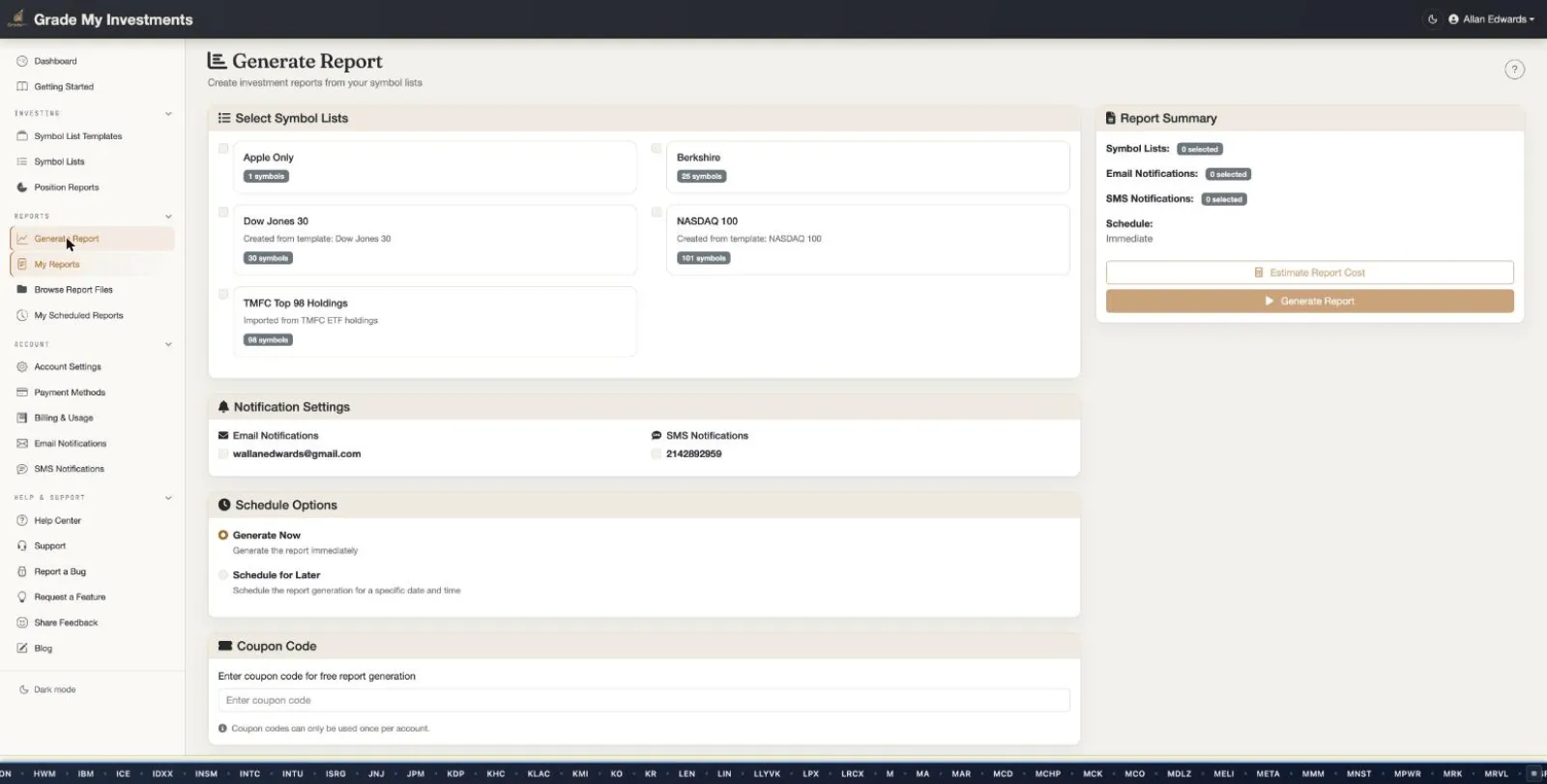Viewport: 1547px width, 784px height.
Task: Click the My Reports document icon
Action: click(x=22, y=264)
